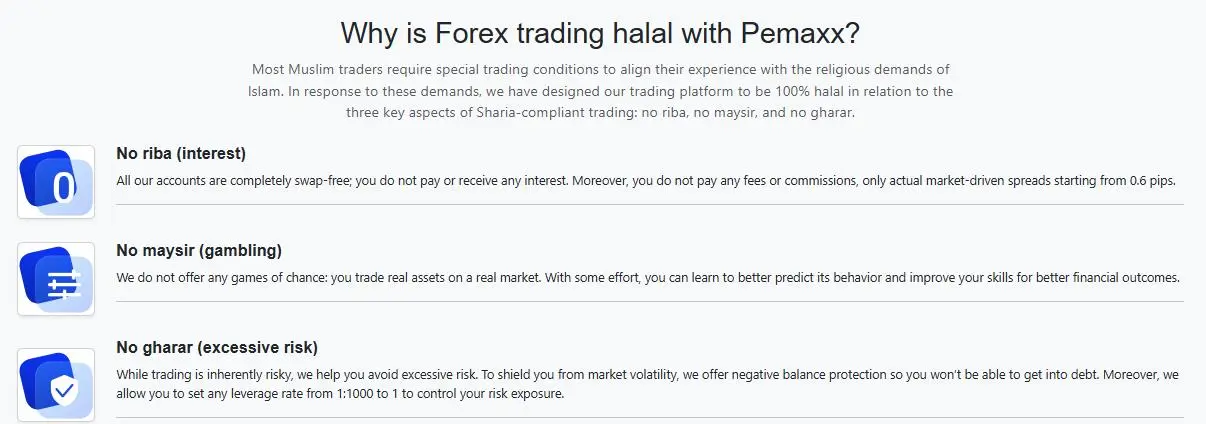Select the sliders icon beside No maysir

coord(56,279)
